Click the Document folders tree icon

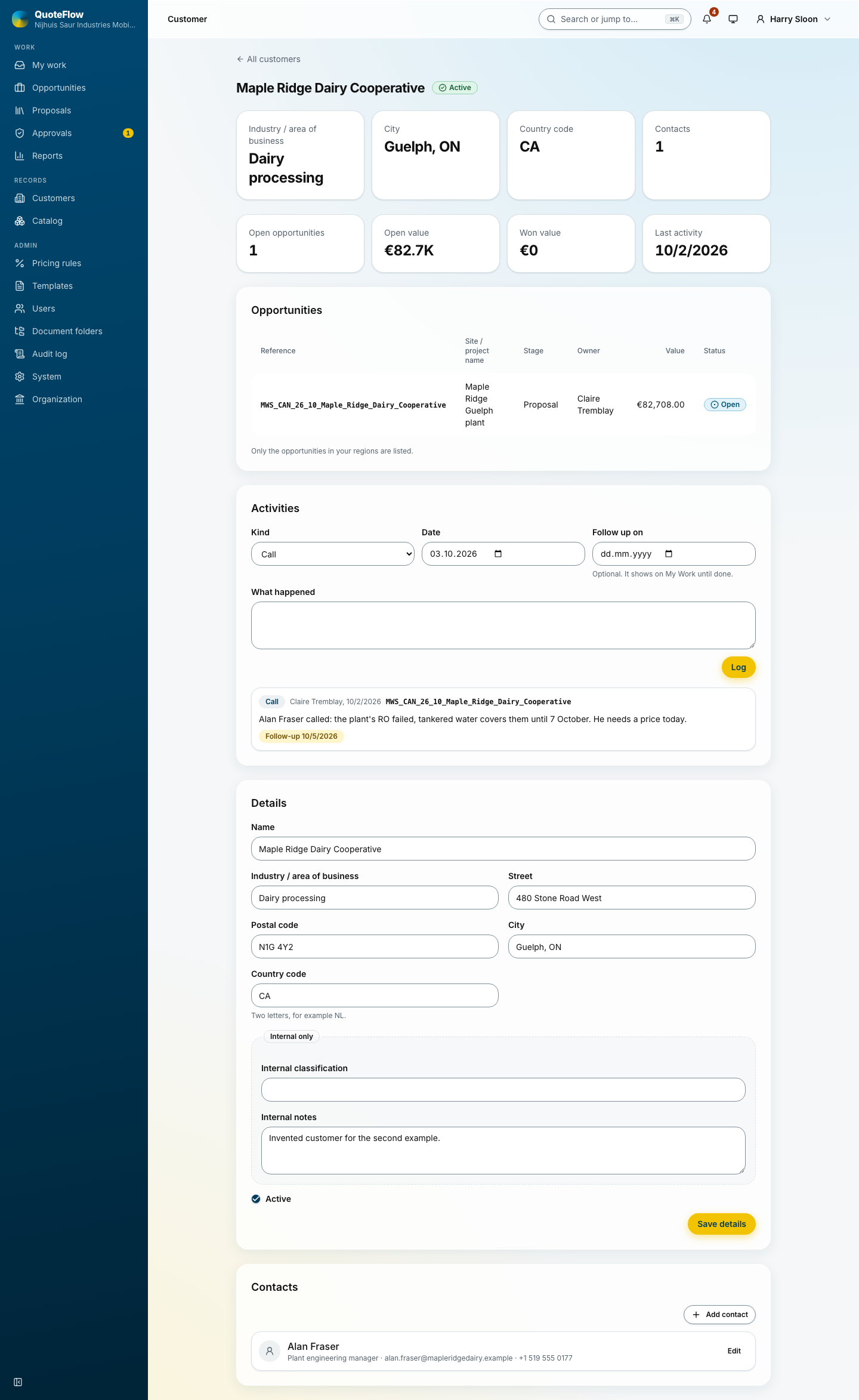[x=20, y=331]
